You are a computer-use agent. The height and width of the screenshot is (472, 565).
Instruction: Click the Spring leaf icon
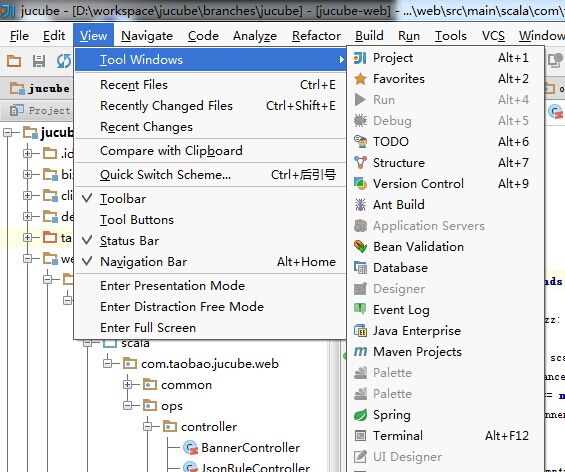[360, 415]
